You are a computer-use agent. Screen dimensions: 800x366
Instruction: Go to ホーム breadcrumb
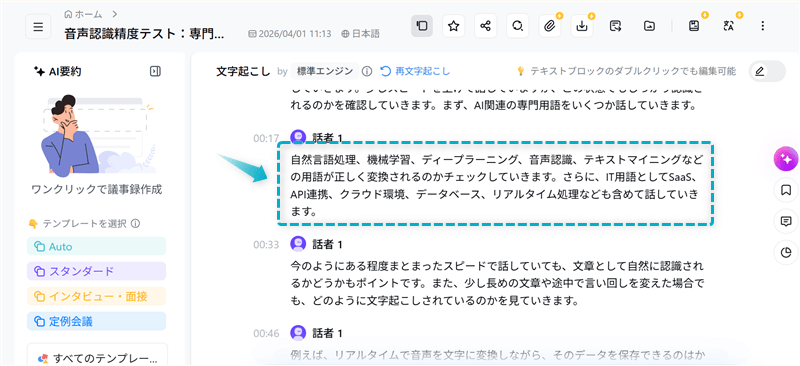coord(83,14)
